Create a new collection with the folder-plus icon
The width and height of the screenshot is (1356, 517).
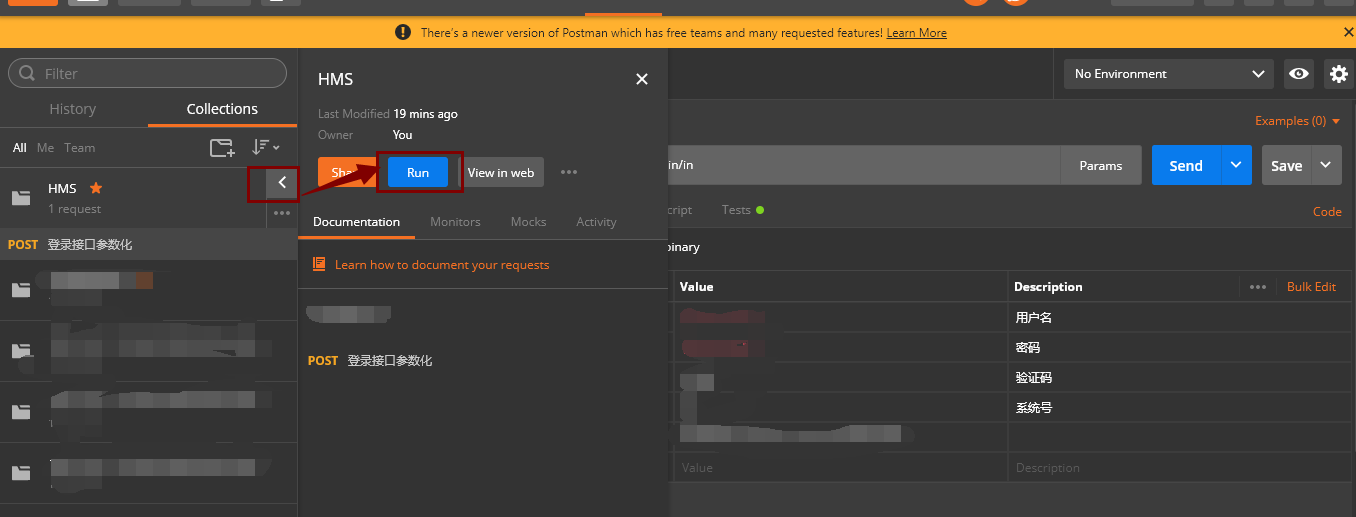point(222,148)
